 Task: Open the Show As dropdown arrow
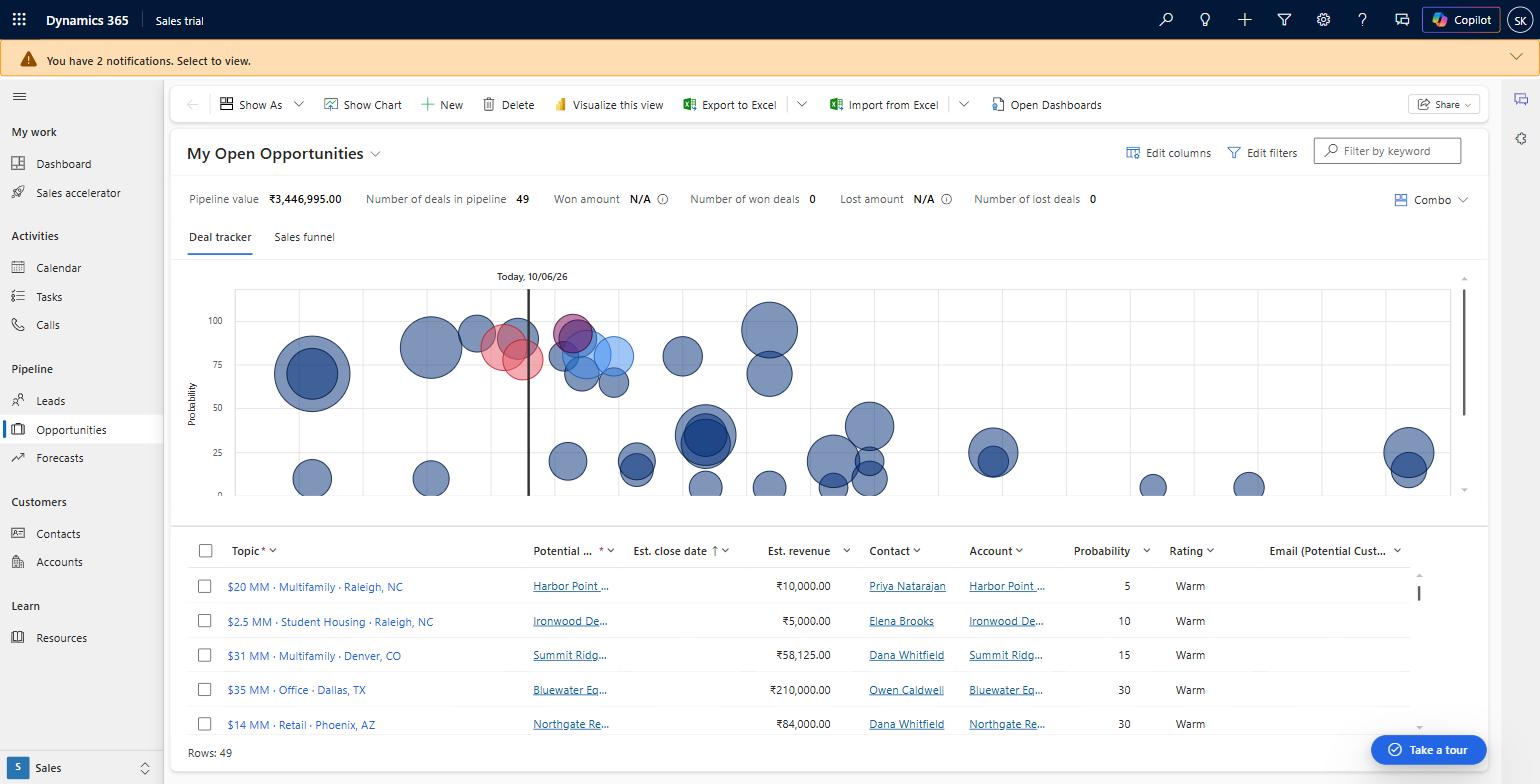(299, 105)
